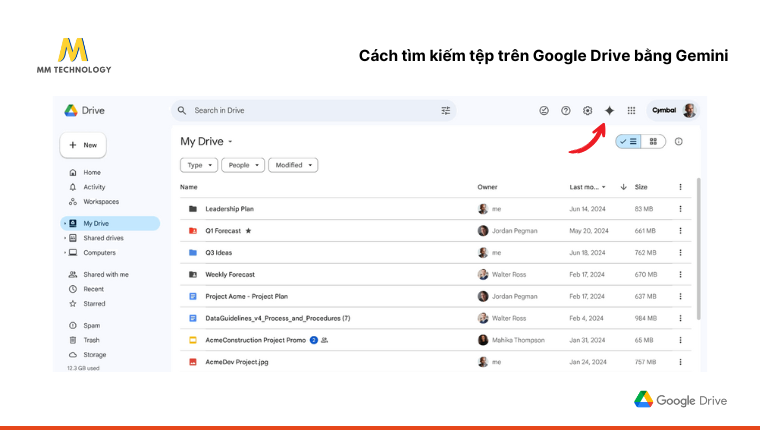More options for Project Acme row
The image size is (760, 430).
[681, 296]
